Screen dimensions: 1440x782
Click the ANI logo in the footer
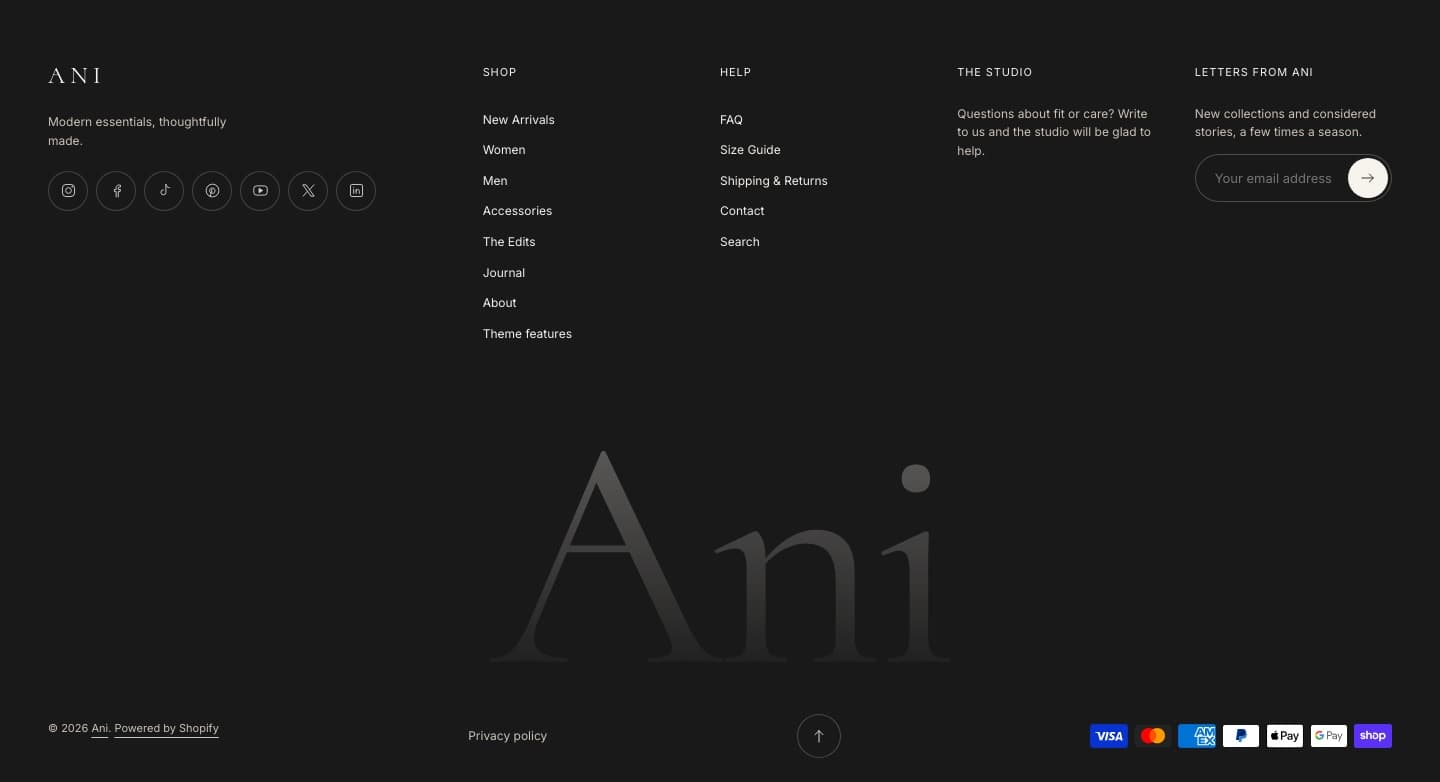75,76
